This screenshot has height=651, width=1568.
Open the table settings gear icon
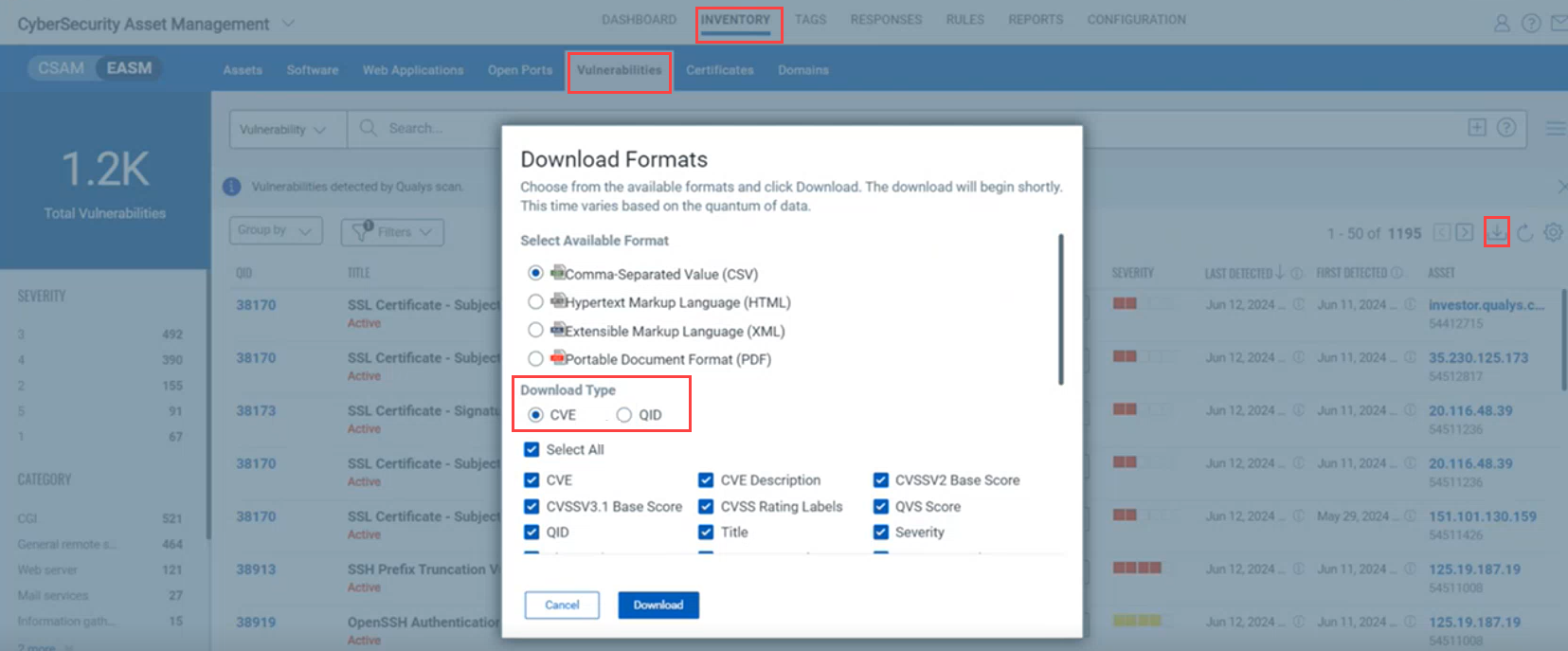[1553, 231]
